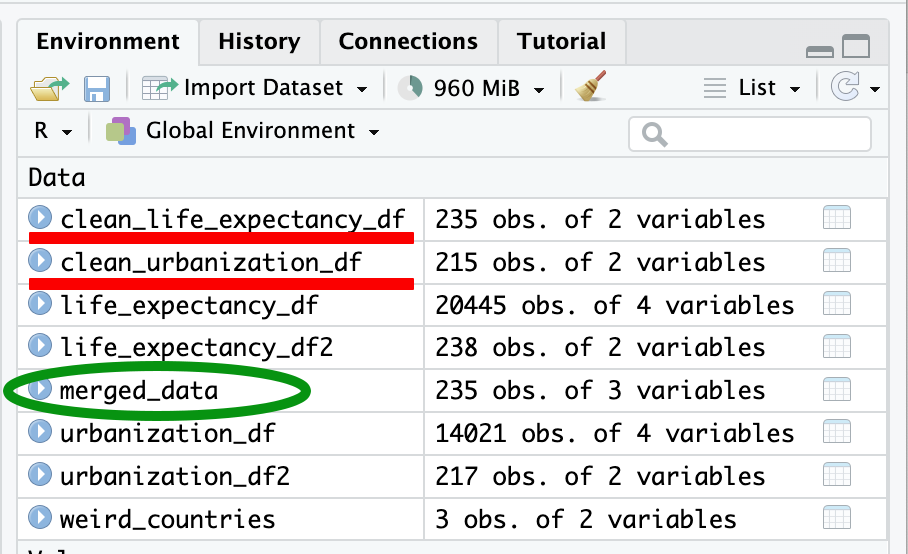
Task: Switch to the History tab
Action: tap(259, 42)
